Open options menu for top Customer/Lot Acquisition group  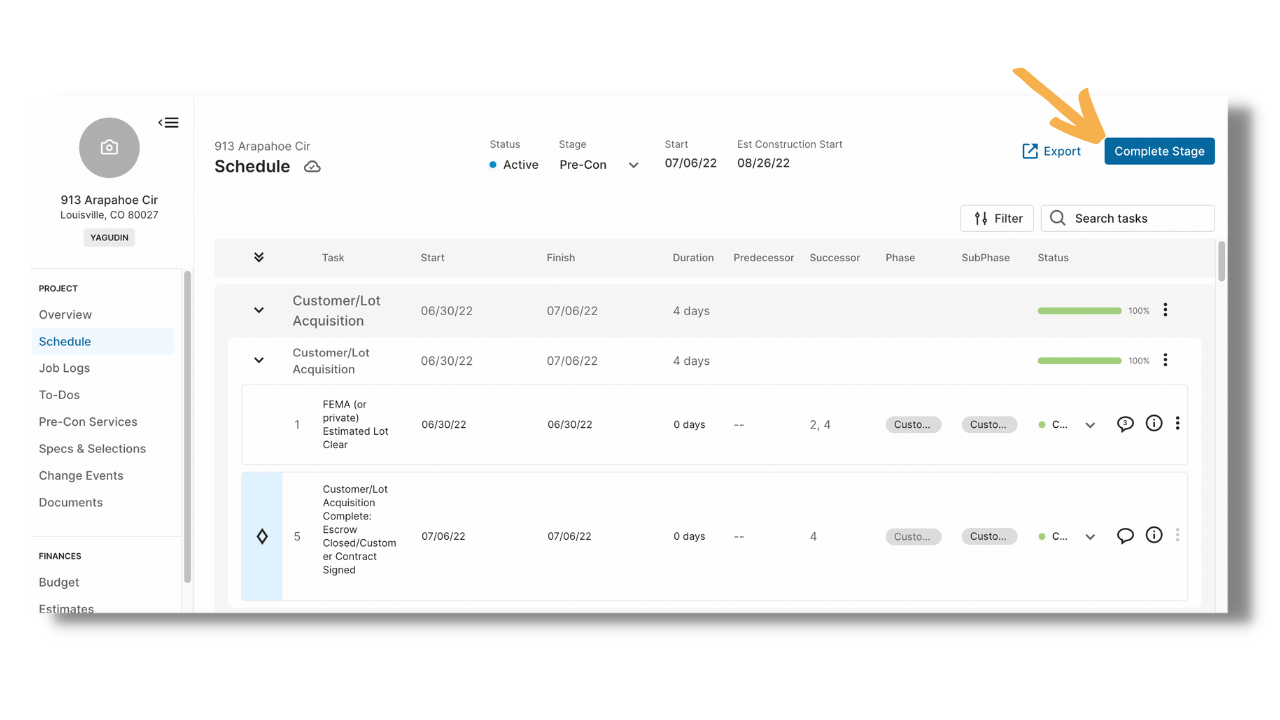click(1165, 310)
